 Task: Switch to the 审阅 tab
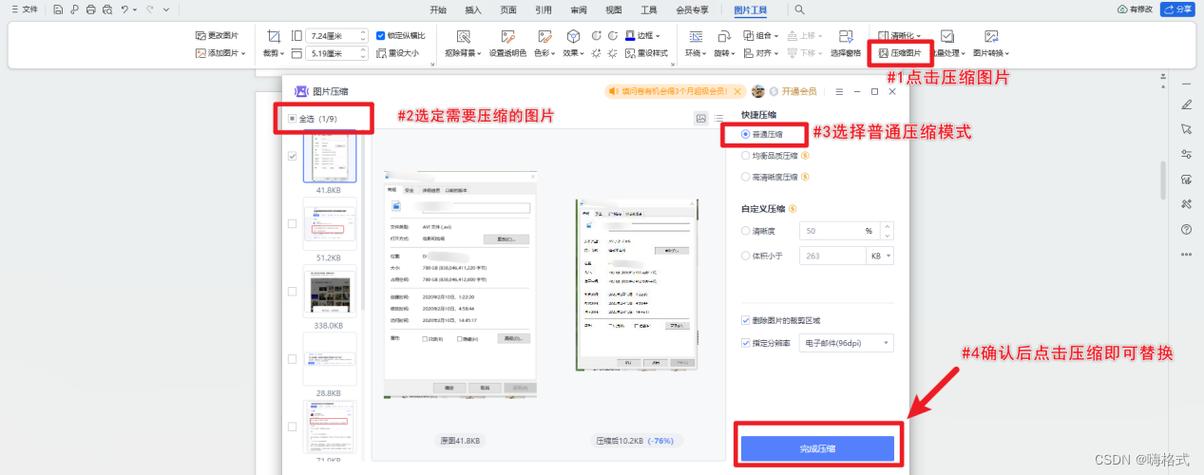pyautogui.click(x=578, y=10)
